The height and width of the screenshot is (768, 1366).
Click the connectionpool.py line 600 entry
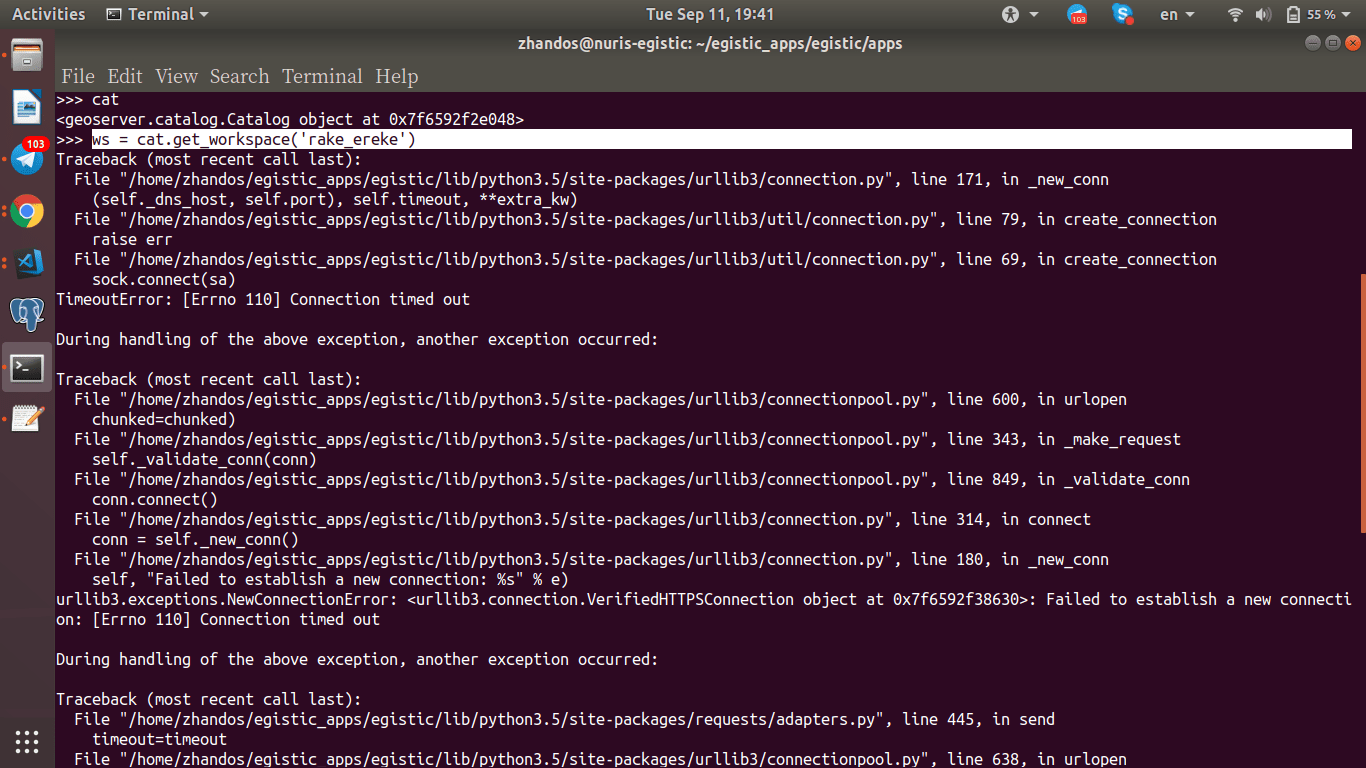(x=600, y=399)
